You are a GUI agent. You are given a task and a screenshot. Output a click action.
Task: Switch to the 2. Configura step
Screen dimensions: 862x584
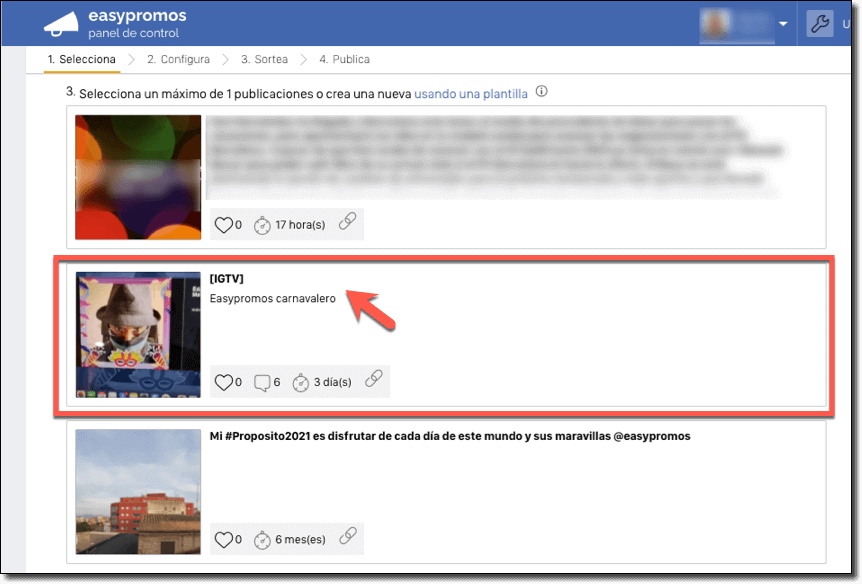point(178,59)
